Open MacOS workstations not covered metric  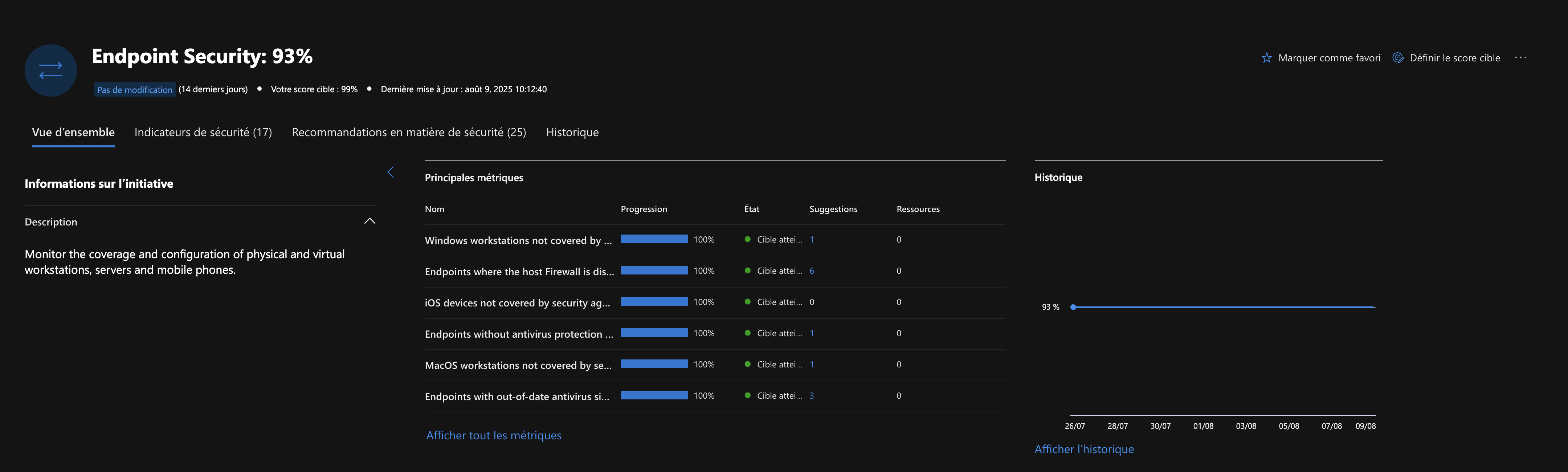pos(518,365)
